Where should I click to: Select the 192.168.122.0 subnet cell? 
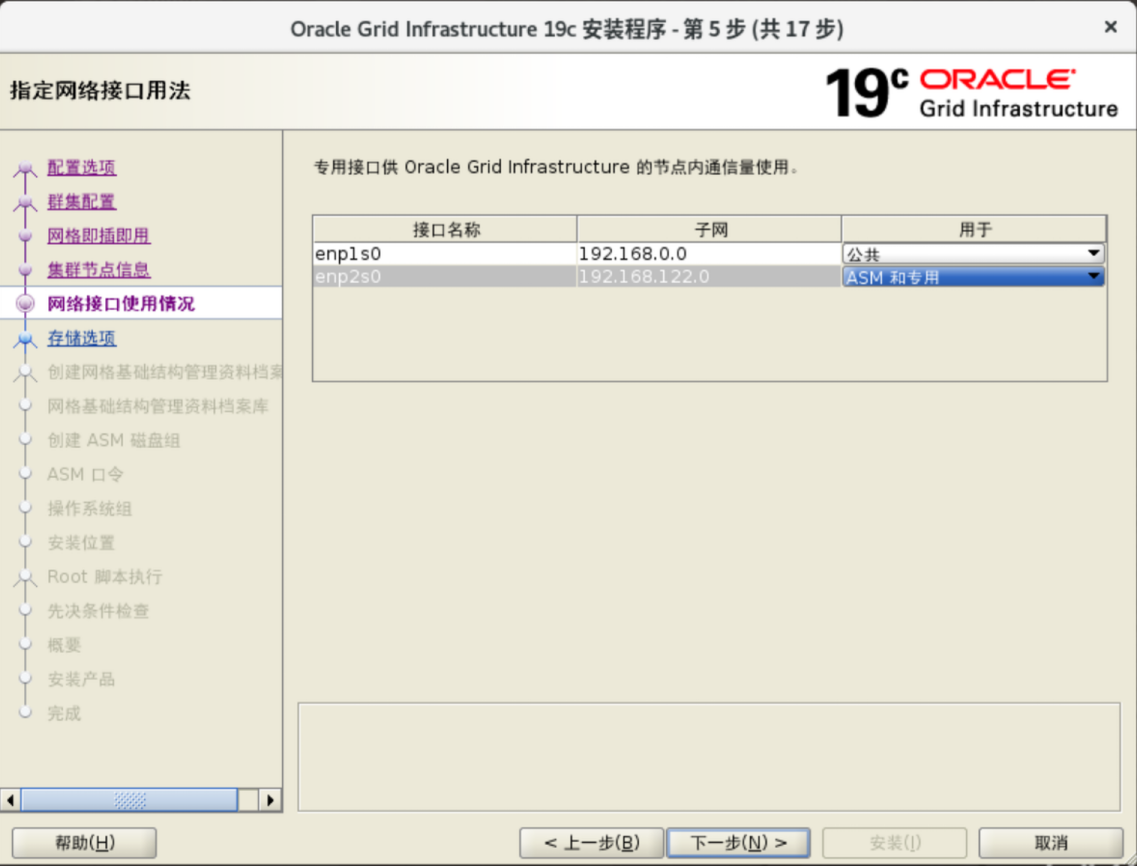708,277
